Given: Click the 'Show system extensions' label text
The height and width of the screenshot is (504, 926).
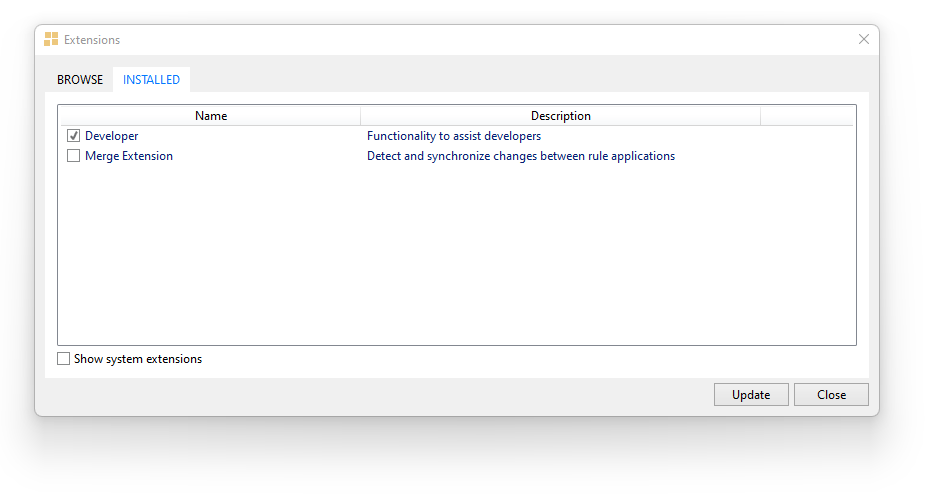Looking at the screenshot, I should click(138, 359).
